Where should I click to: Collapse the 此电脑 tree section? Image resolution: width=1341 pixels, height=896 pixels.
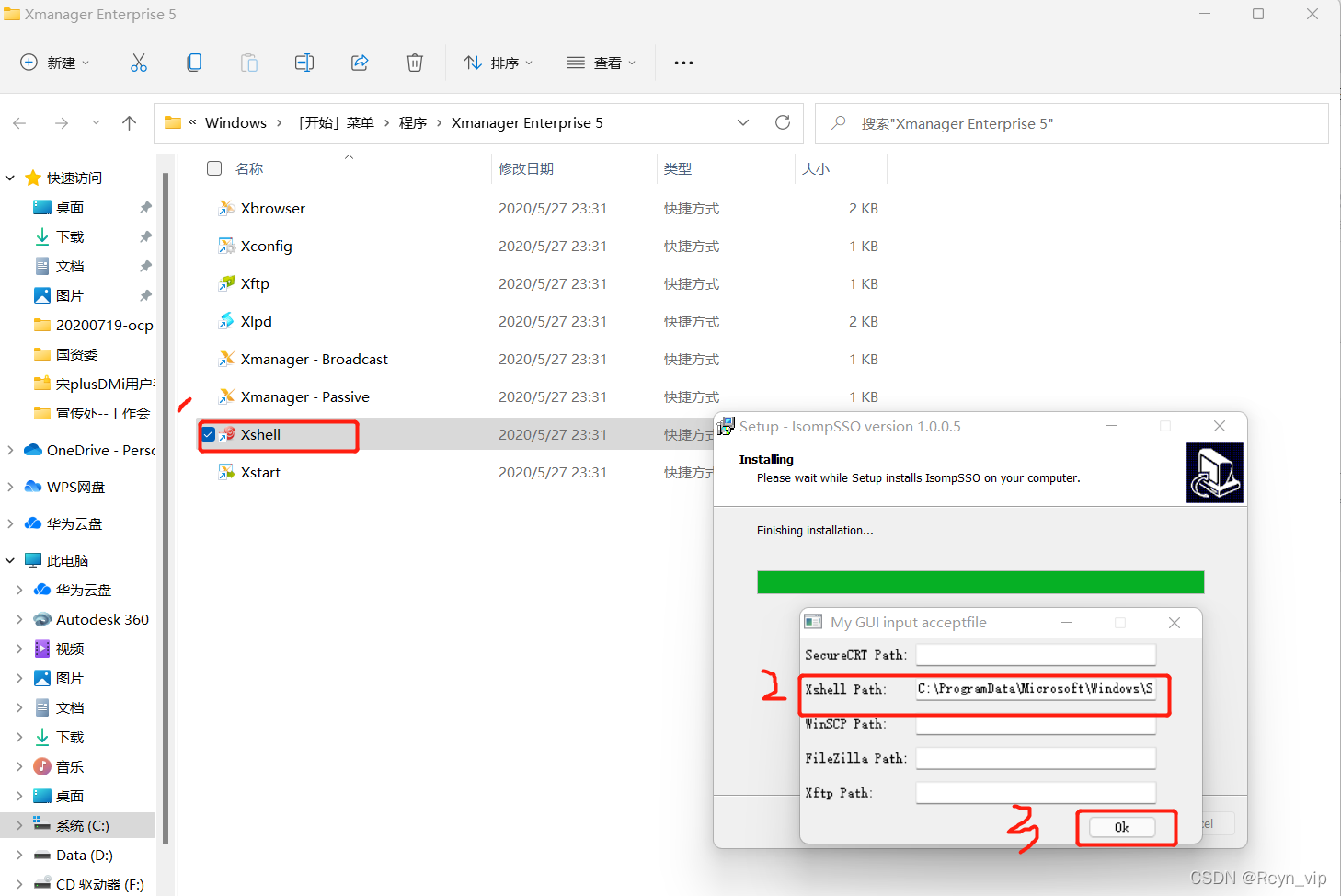coord(10,560)
